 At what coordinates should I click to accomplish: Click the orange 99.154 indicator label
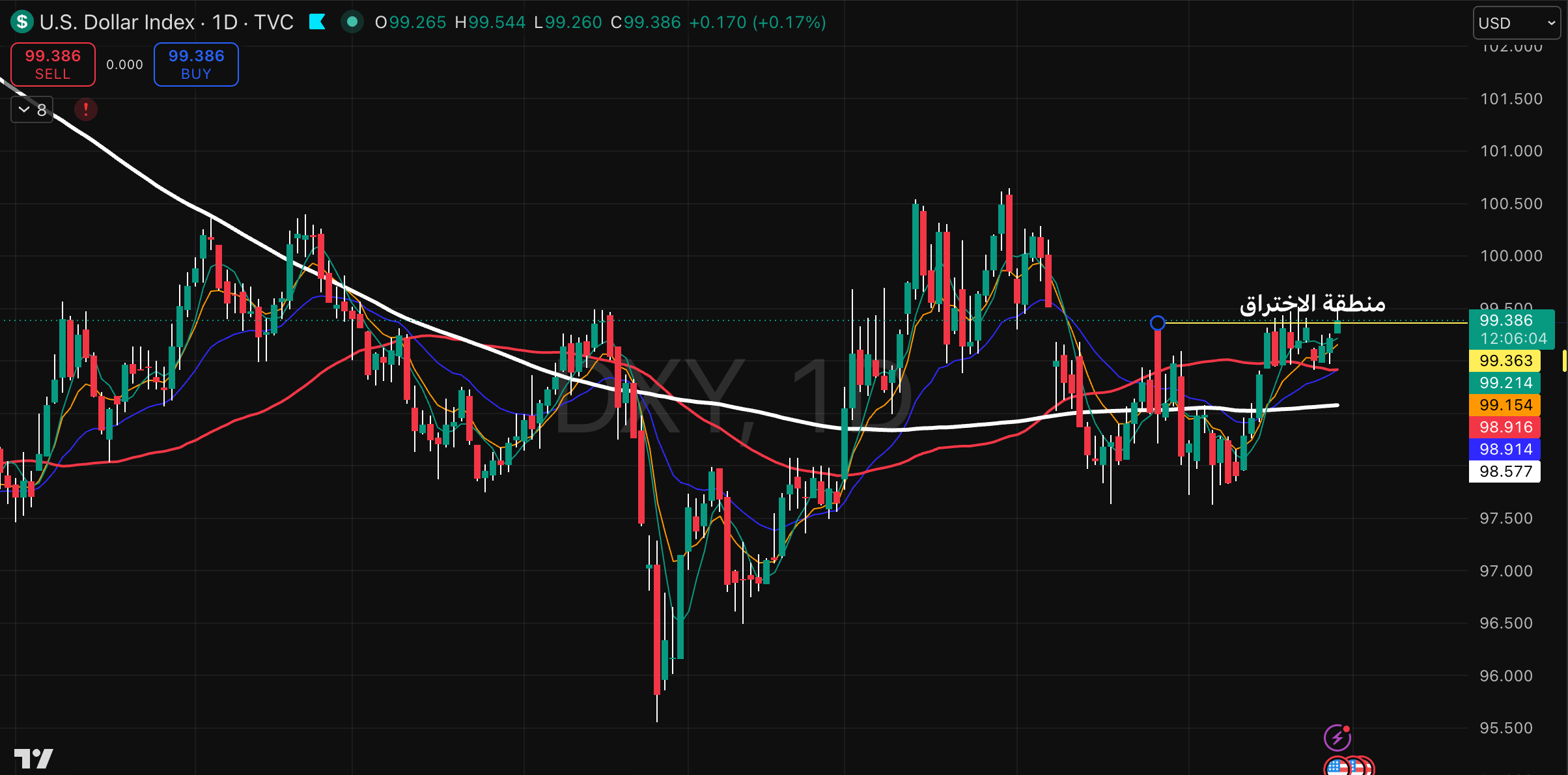coord(1505,405)
